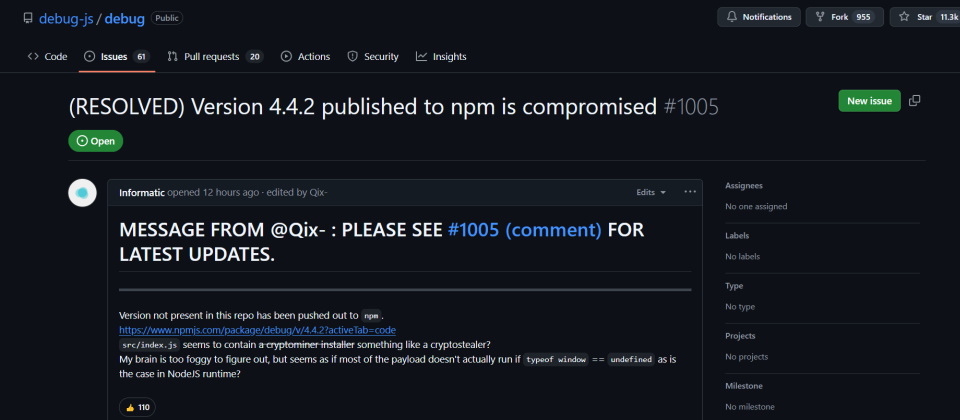Image resolution: width=960 pixels, height=420 pixels.
Task: Open the #1005 (comment) link
Action: [524, 230]
